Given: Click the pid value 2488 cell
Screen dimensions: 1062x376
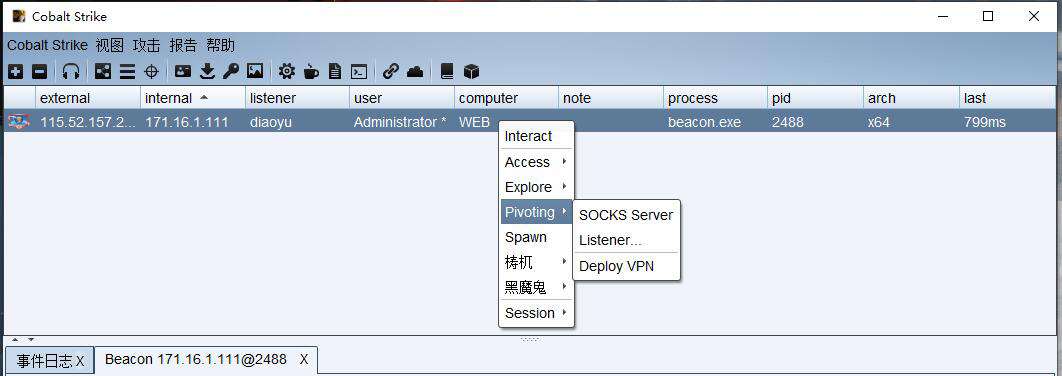Looking at the screenshot, I should pyautogui.click(x=815, y=122).
